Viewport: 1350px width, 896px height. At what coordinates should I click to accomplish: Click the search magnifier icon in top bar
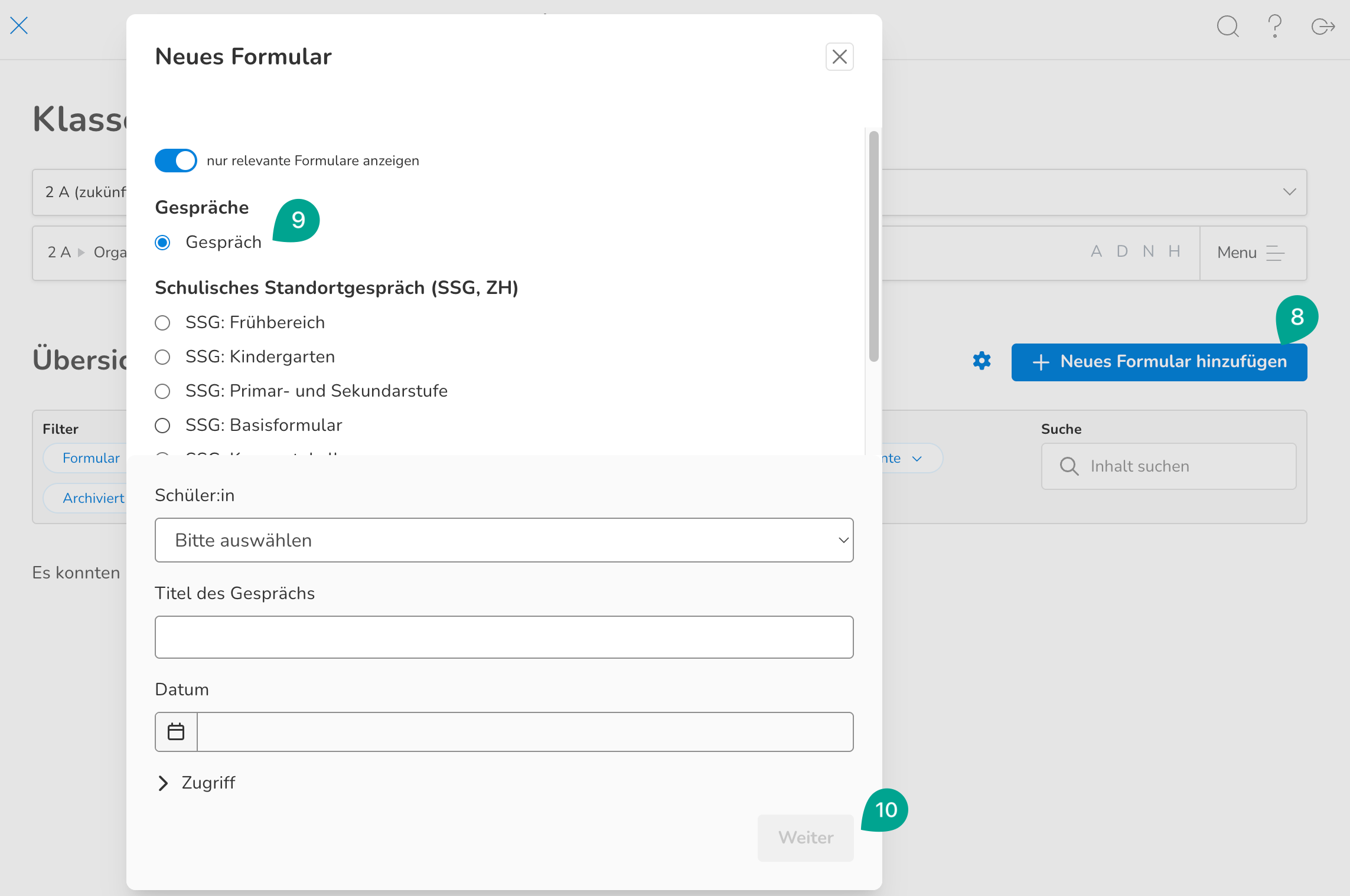click(x=1228, y=27)
